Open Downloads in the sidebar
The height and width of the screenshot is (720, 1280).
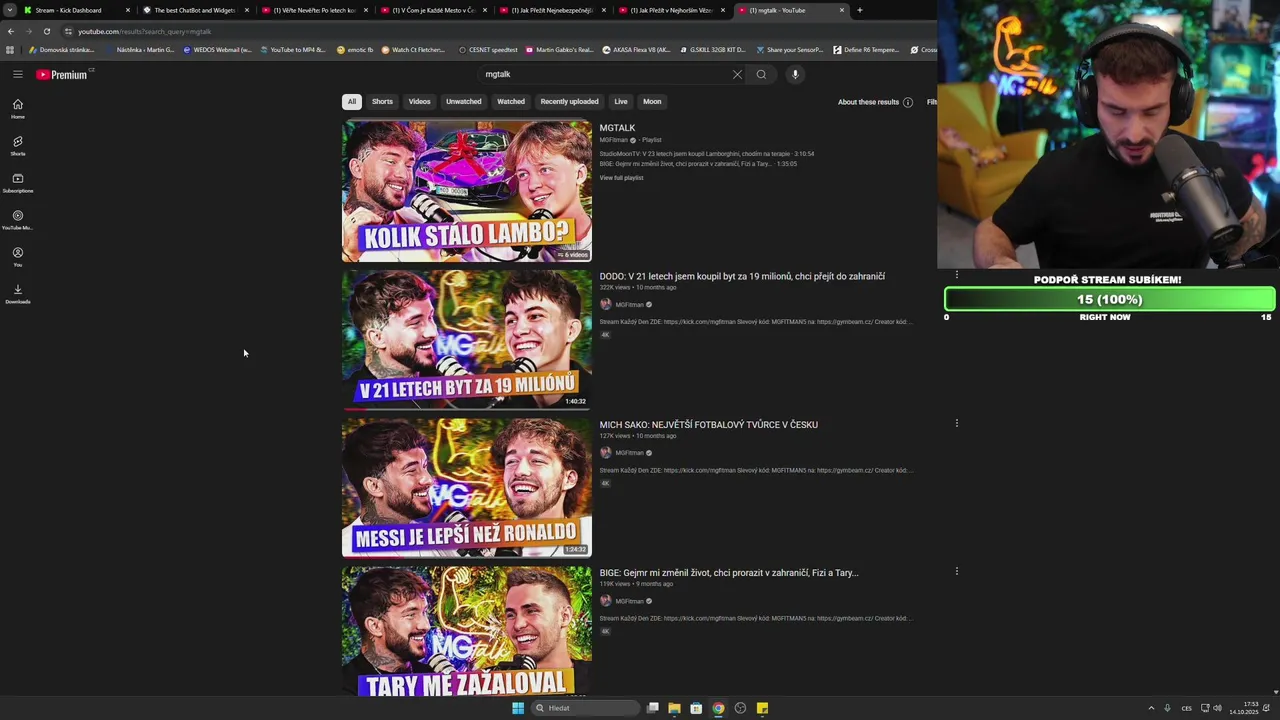tap(18, 294)
